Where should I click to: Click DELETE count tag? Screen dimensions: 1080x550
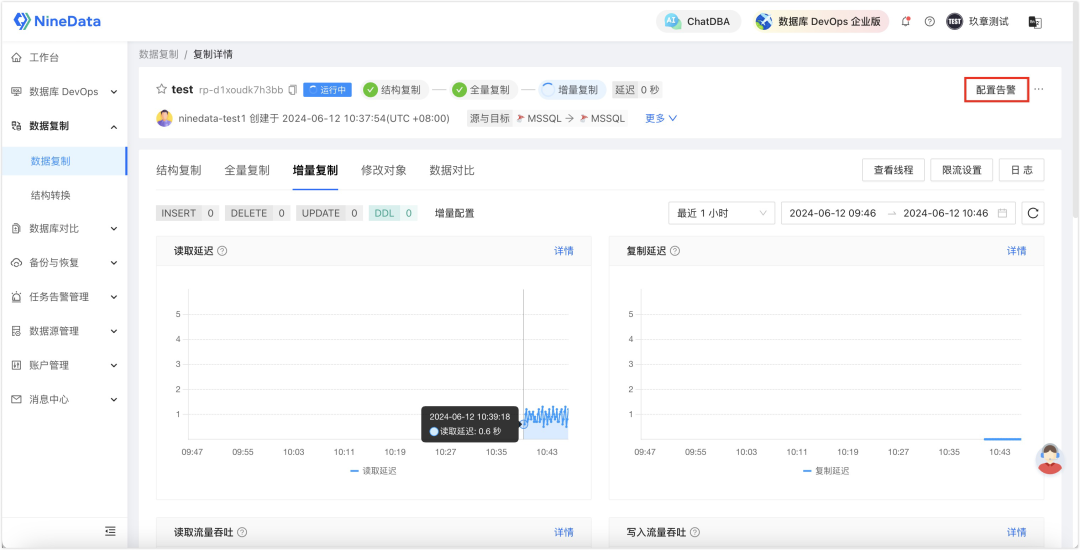tap(258, 213)
